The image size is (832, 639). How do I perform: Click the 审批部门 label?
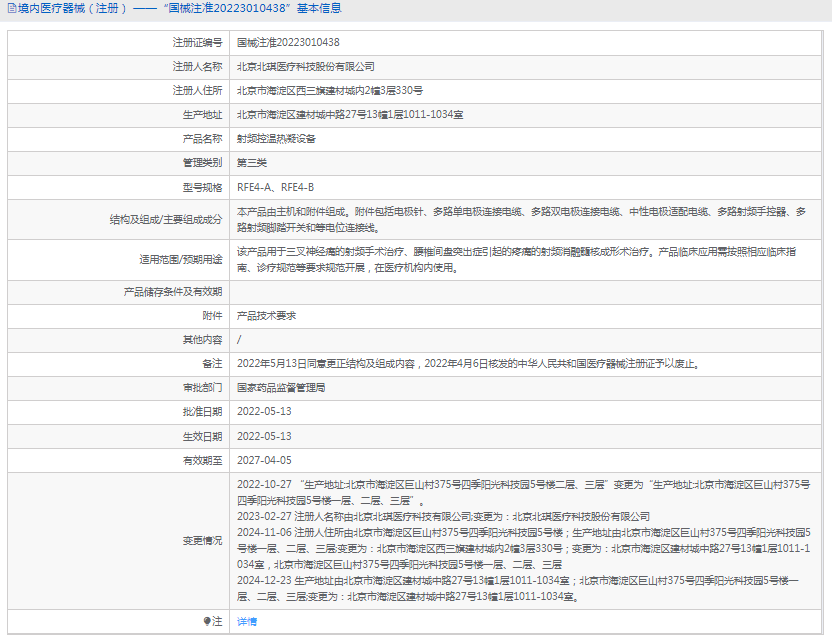pos(202,388)
